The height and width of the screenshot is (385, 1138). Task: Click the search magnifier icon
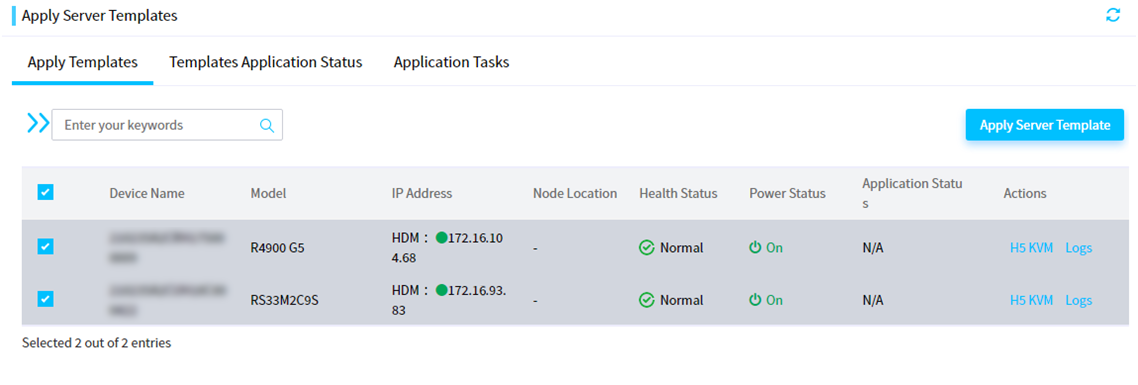[267, 126]
